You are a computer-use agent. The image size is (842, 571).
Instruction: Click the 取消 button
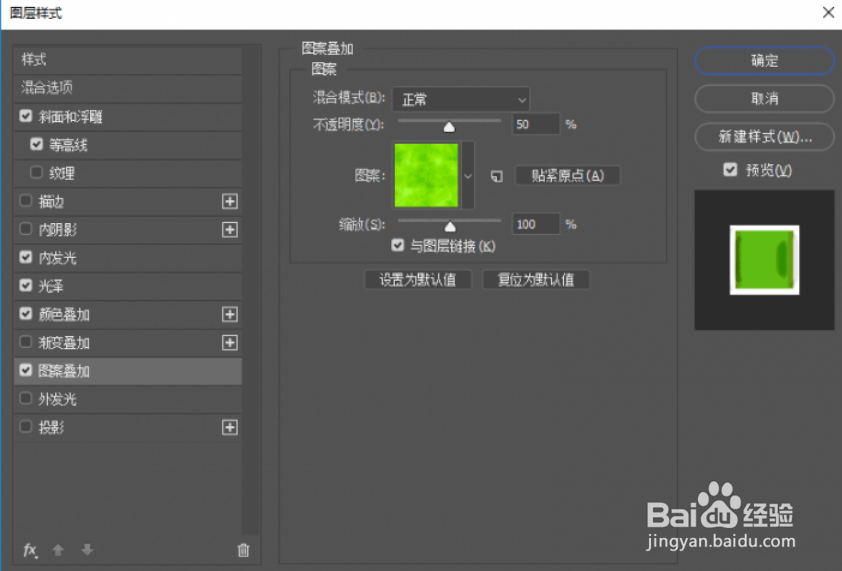coord(764,99)
